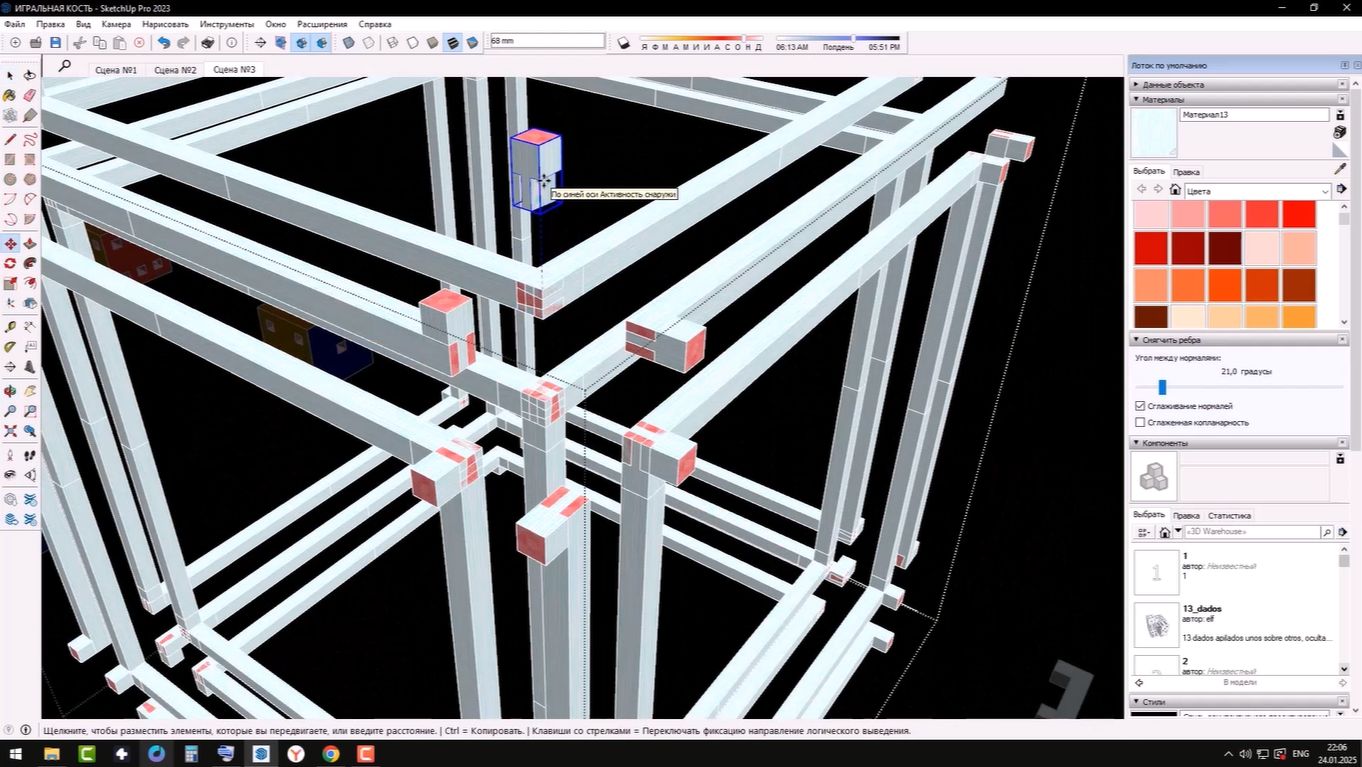Open the 'Файл' menu
1362x767 pixels.
click(x=14, y=23)
